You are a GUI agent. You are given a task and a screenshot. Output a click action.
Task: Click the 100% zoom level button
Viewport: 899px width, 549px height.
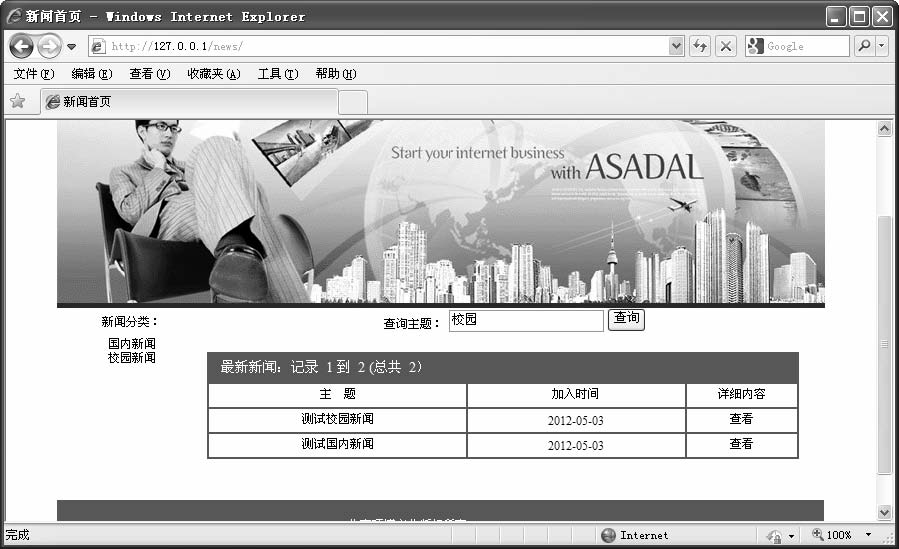832,535
